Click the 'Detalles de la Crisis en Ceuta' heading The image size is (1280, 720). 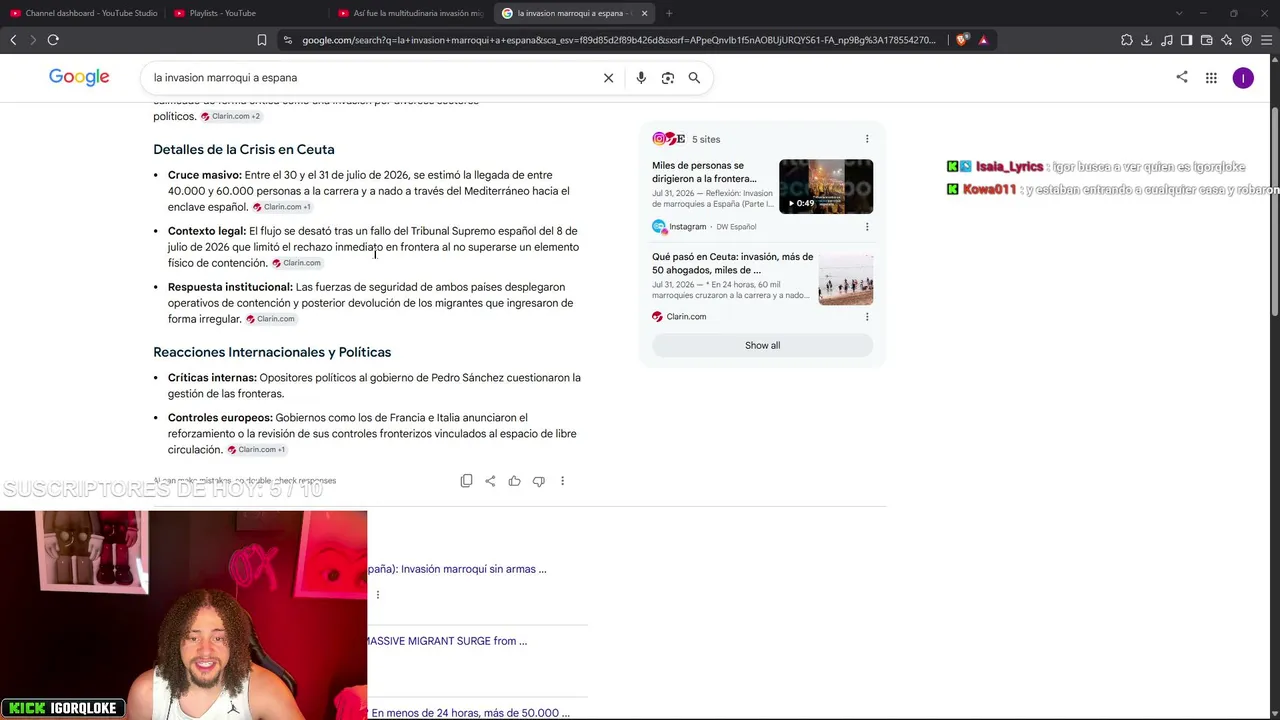click(x=244, y=150)
